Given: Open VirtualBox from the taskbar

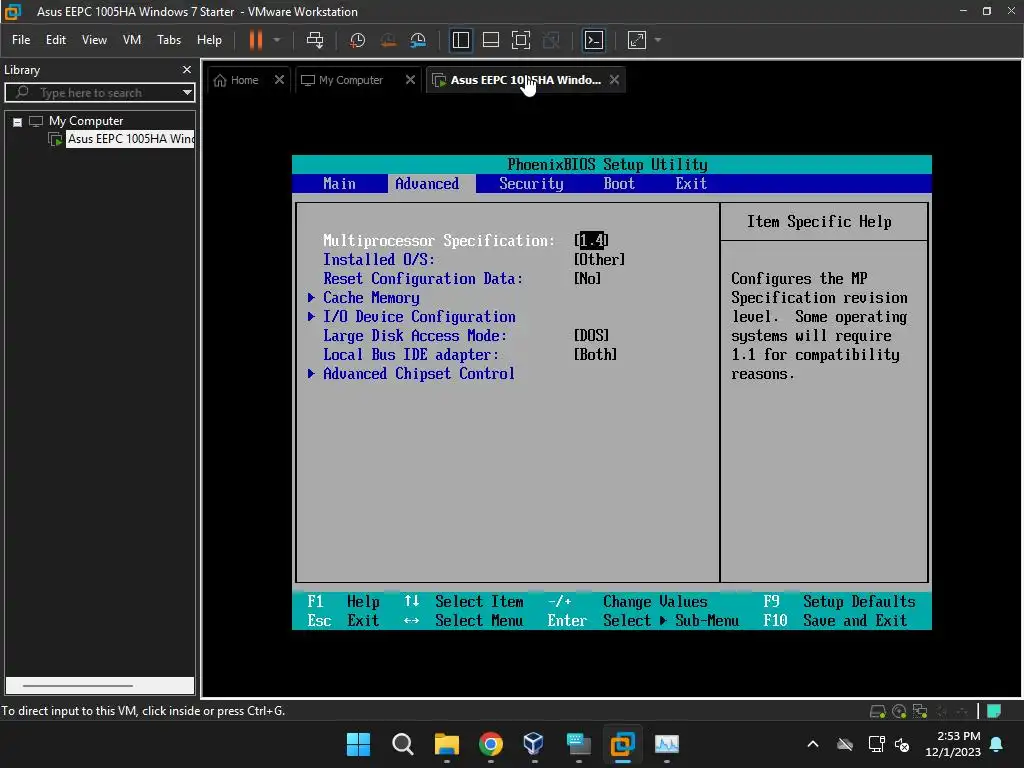Looking at the screenshot, I should tap(534, 744).
